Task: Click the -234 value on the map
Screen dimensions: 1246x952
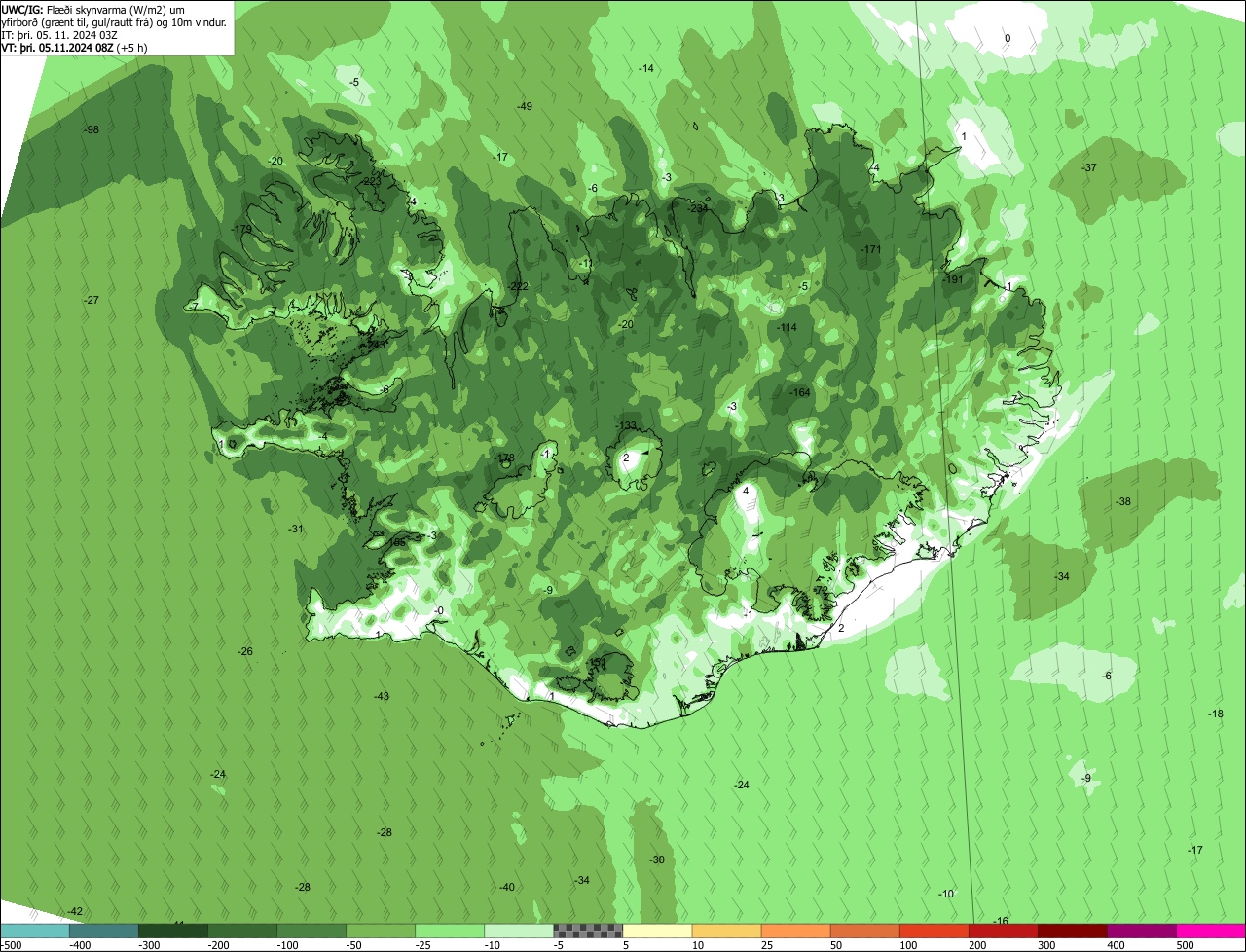Action: pyautogui.click(x=698, y=208)
